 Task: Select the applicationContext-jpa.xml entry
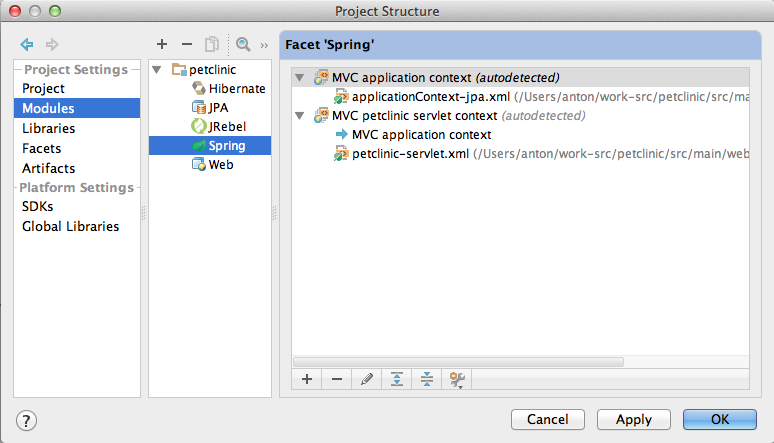(520, 96)
